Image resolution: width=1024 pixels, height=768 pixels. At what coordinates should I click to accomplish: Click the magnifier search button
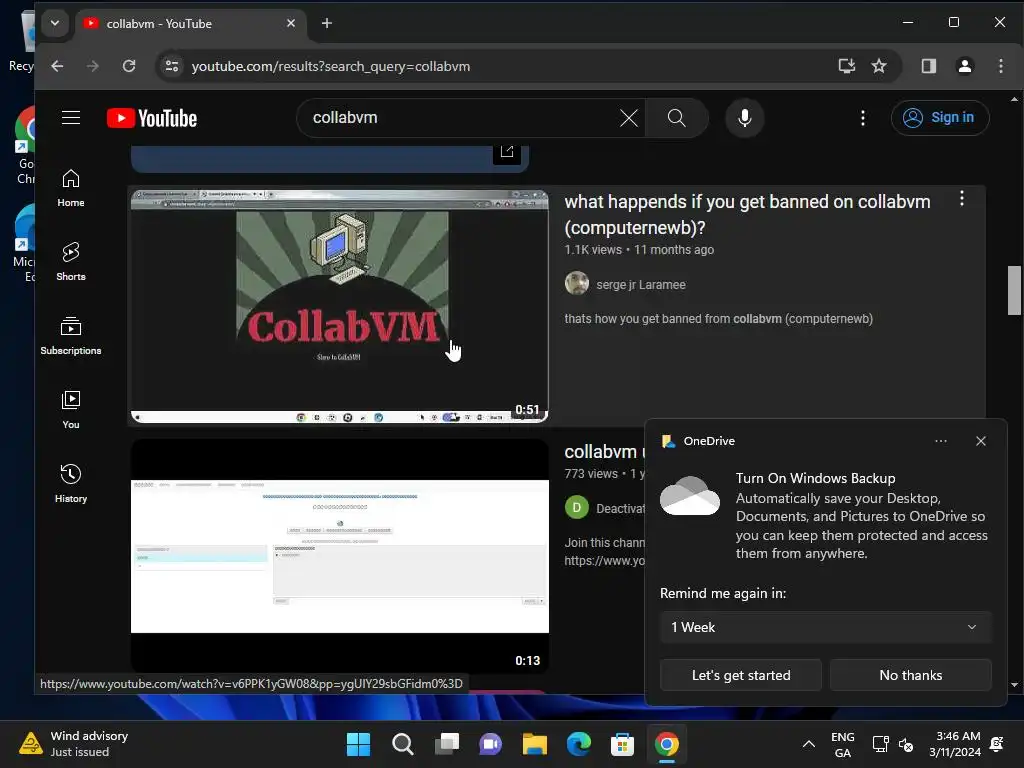point(677,118)
